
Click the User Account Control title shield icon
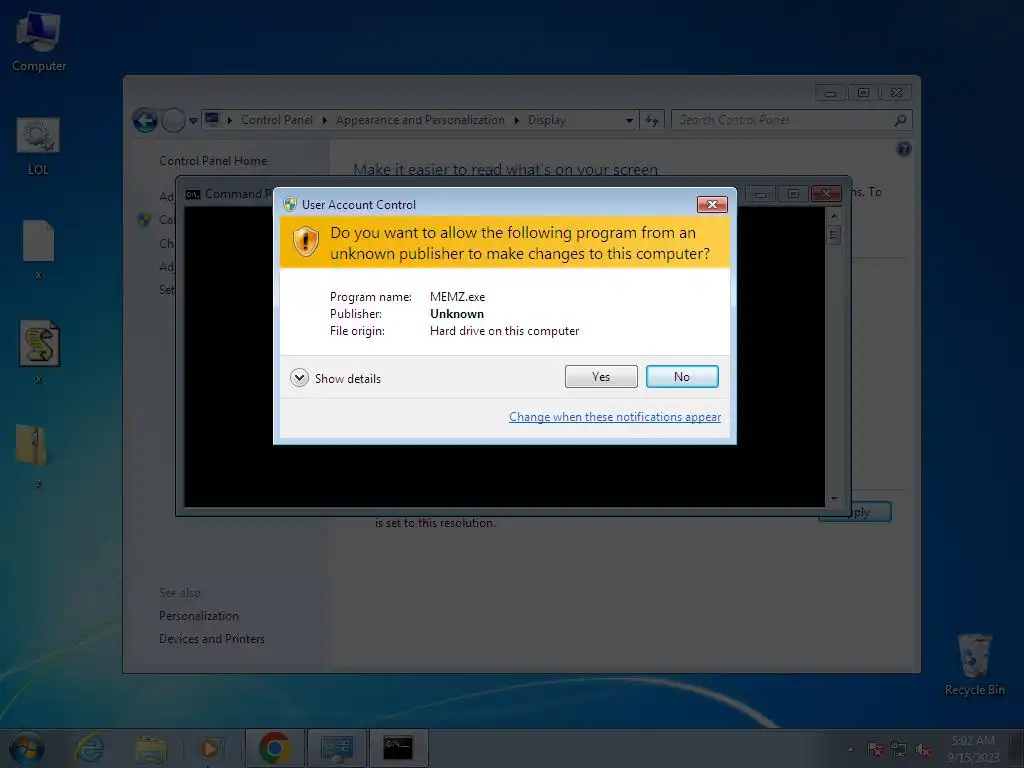290,204
